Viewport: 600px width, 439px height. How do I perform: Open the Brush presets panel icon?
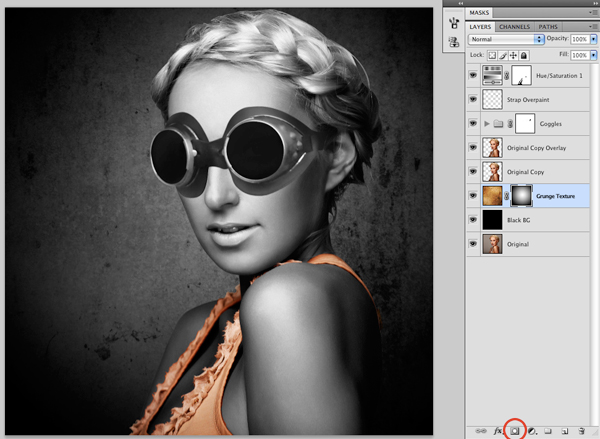(x=454, y=23)
